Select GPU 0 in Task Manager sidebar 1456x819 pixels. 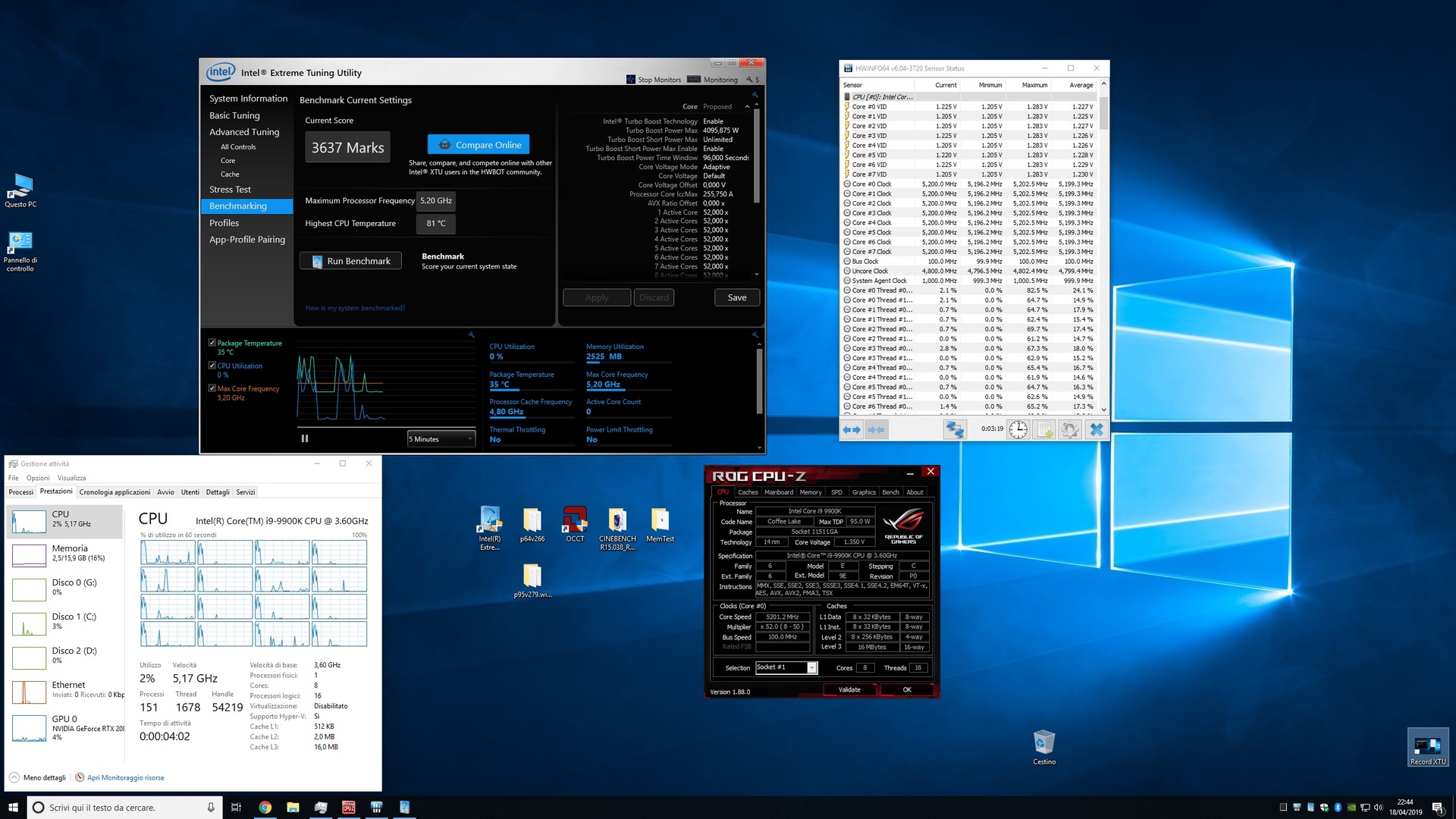66,727
